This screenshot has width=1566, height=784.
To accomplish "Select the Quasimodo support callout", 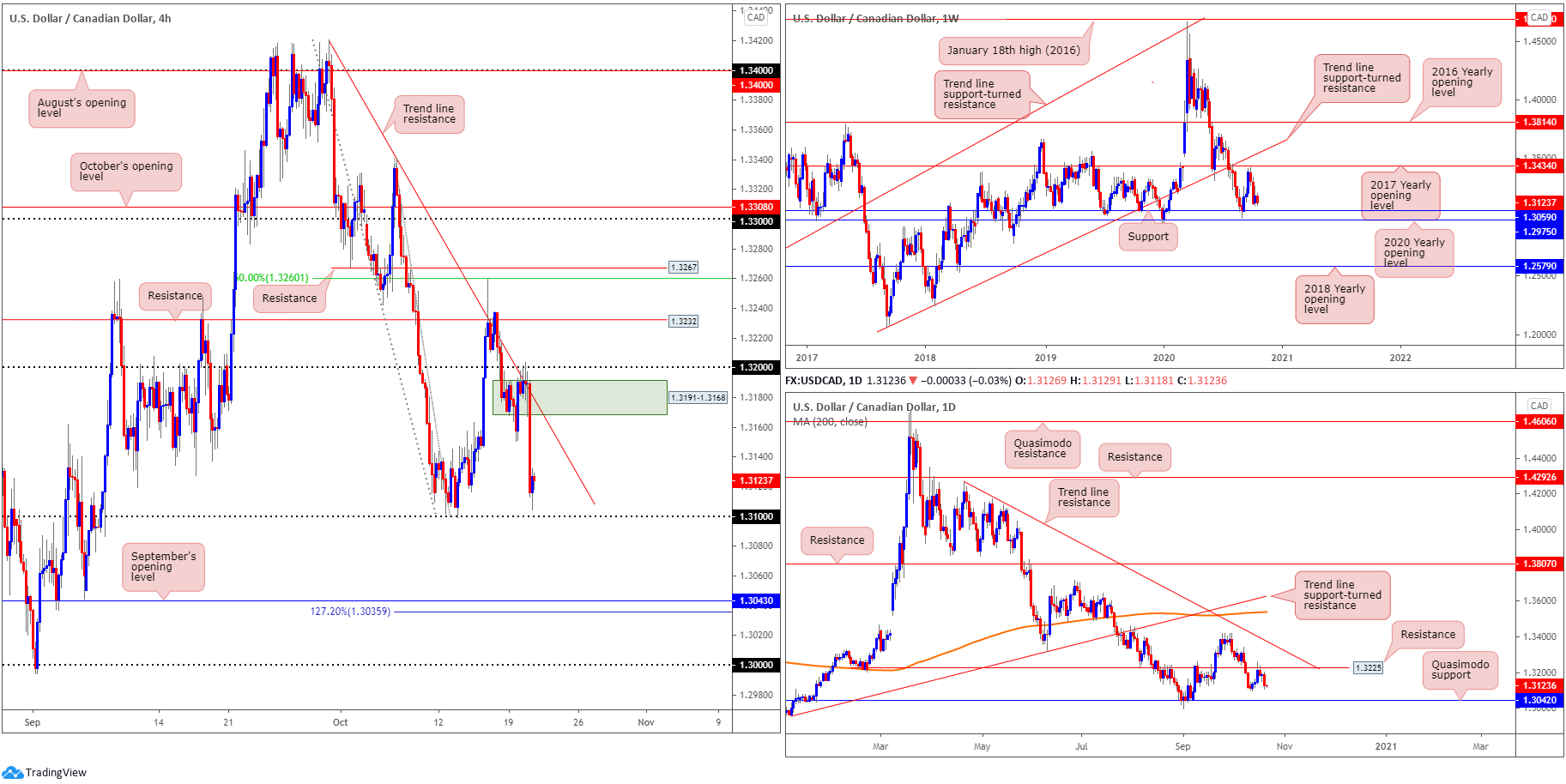I will [x=1460, y=670].
